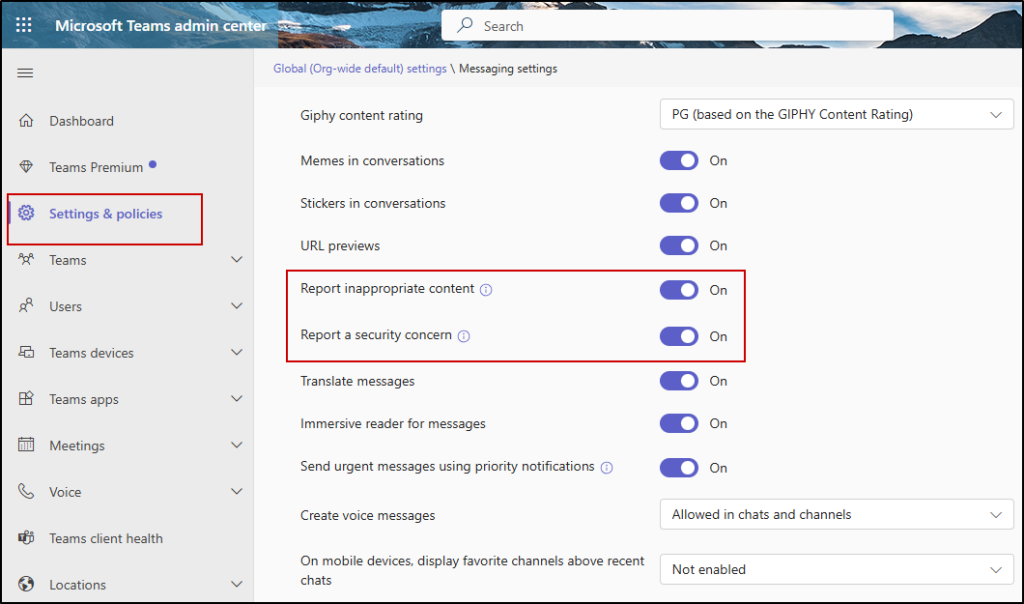Image resolution: width=1024 pixels, height=604 pixels.
Task: Collapse the hamburger navigation menu
Action: (26, 73)
